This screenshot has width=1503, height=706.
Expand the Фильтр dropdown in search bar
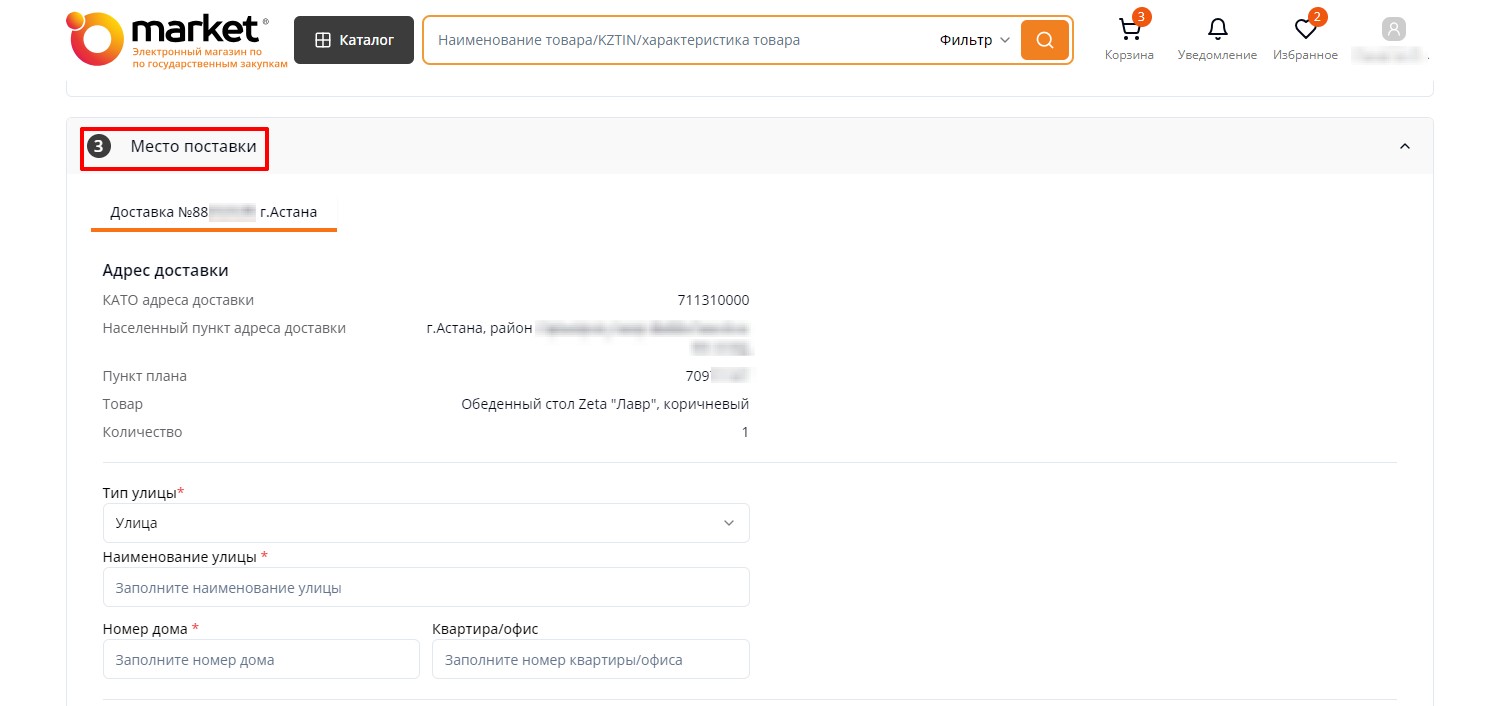click(974, 40)
